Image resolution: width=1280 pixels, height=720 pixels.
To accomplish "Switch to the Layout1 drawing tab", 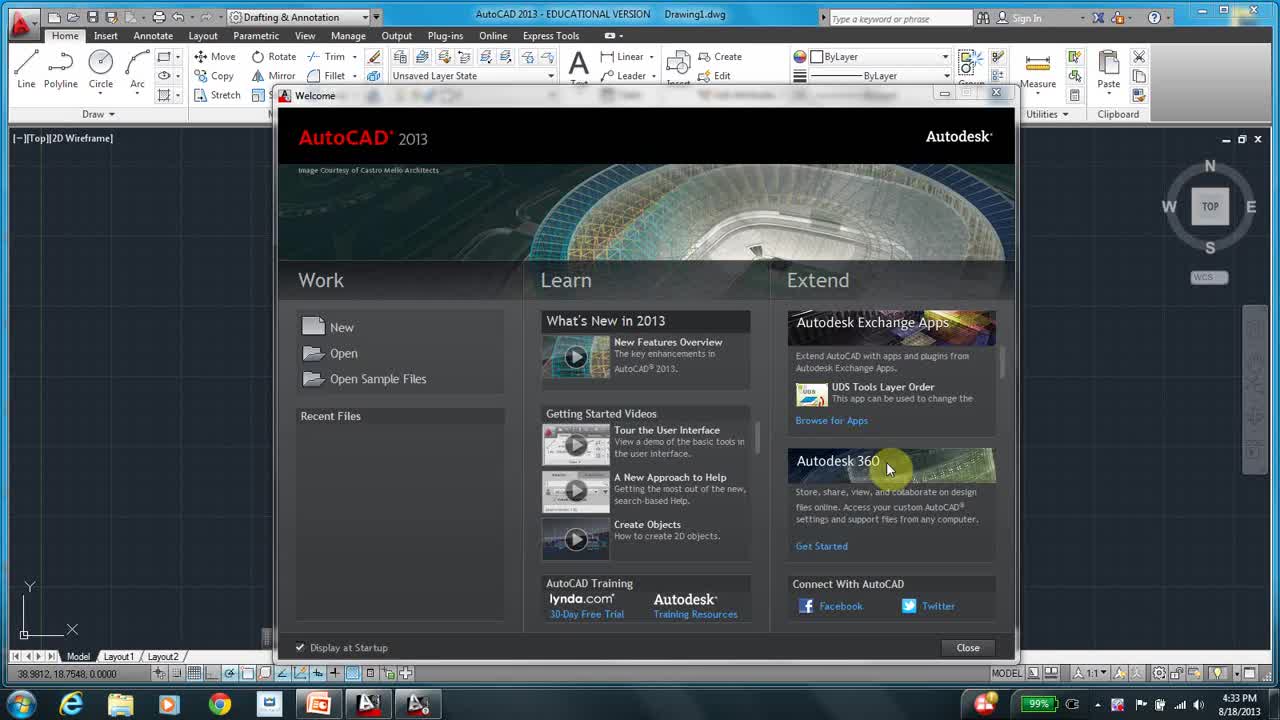I will click(x=118, y=656).
